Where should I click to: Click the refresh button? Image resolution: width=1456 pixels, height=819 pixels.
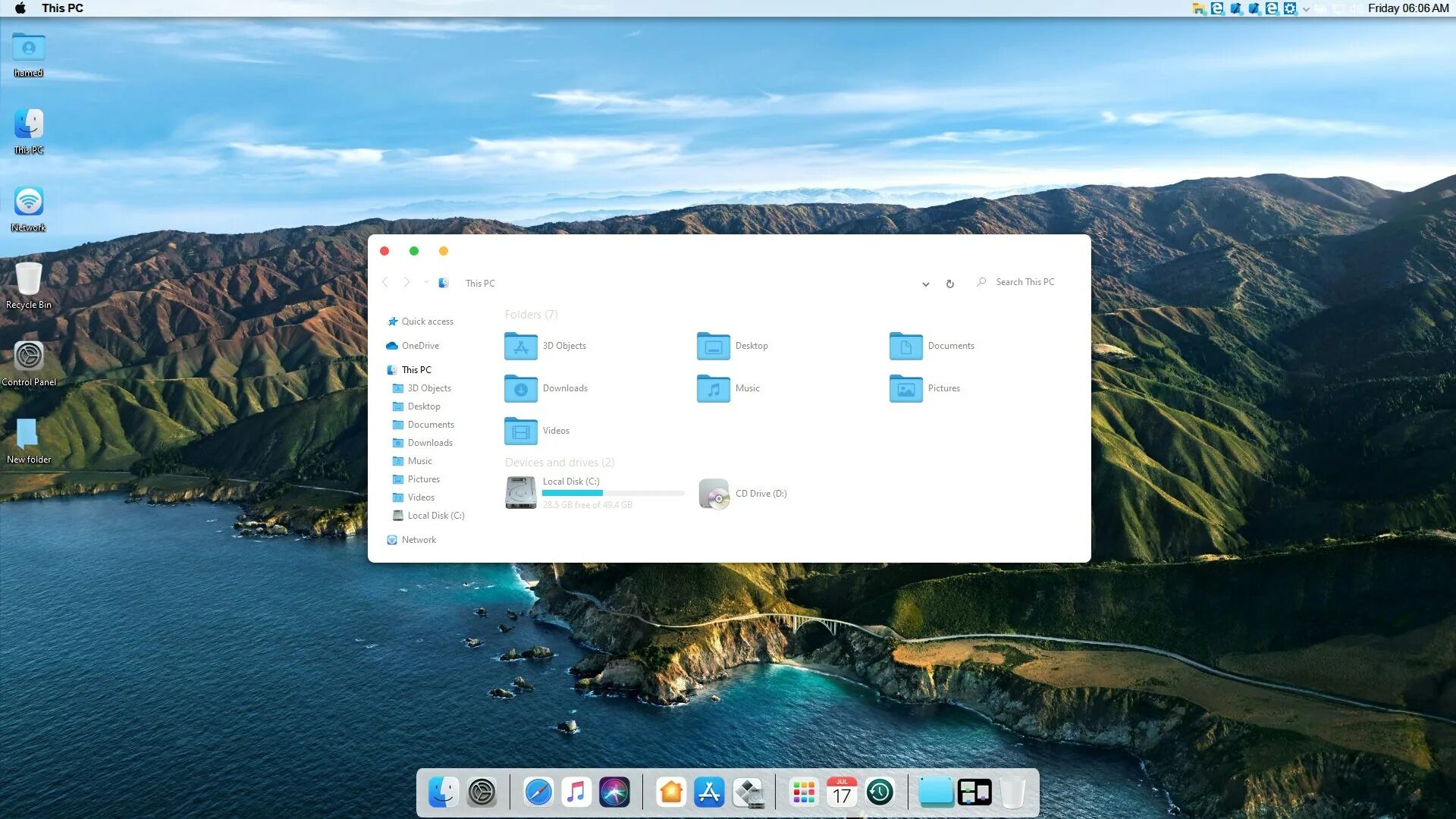950,284
